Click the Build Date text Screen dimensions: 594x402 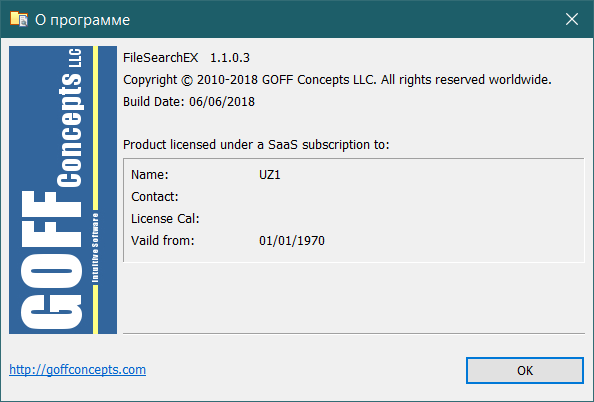click(x=189, y=102)
